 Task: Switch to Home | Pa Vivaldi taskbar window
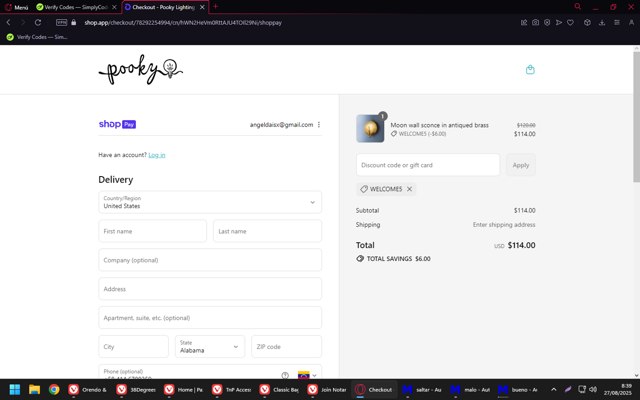(x=183, y=389)
